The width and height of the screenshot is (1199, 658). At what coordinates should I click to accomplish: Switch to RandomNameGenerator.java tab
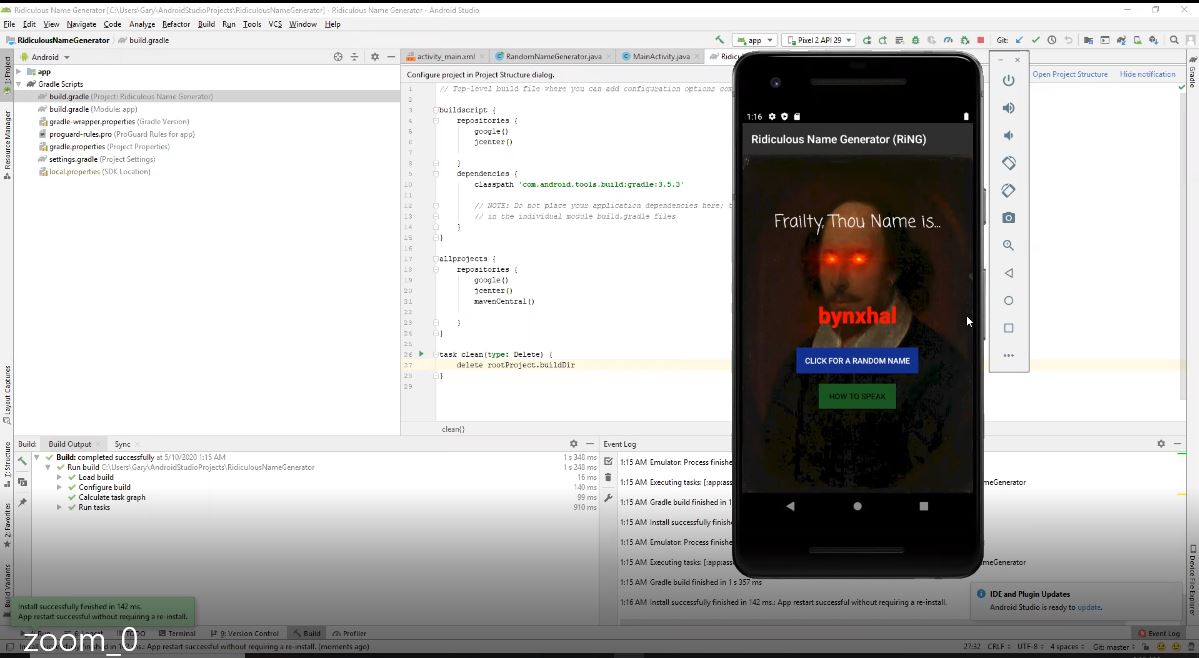coord(553,57)
